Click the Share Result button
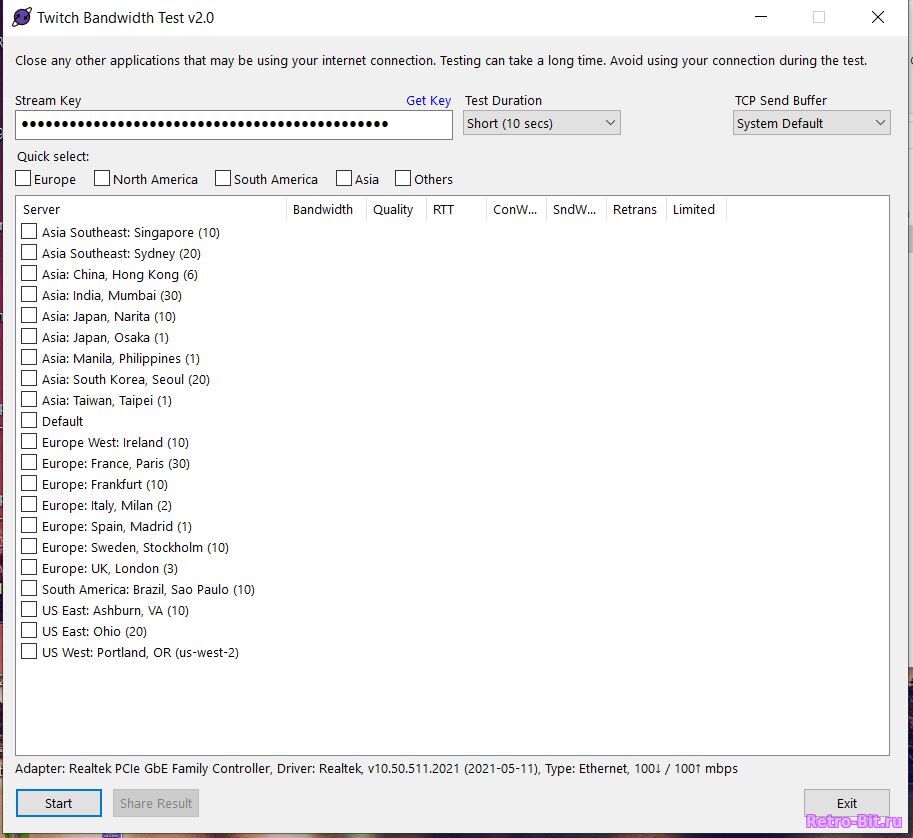Viewport: 913px width, 838px height. 155,803
